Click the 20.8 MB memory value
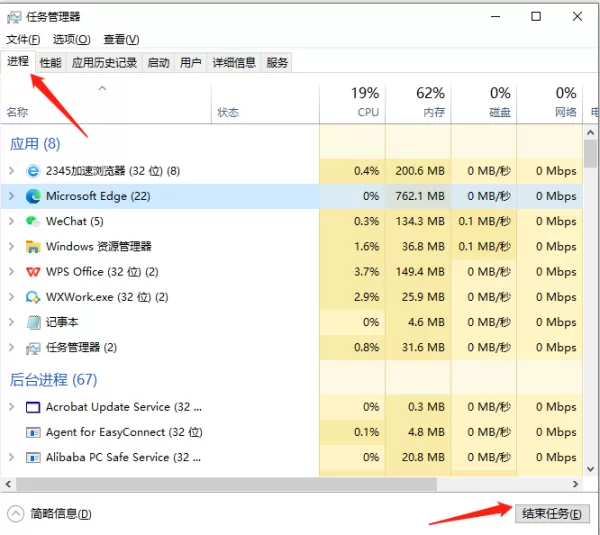Viewport: 600px width, 535px height. 423,457
